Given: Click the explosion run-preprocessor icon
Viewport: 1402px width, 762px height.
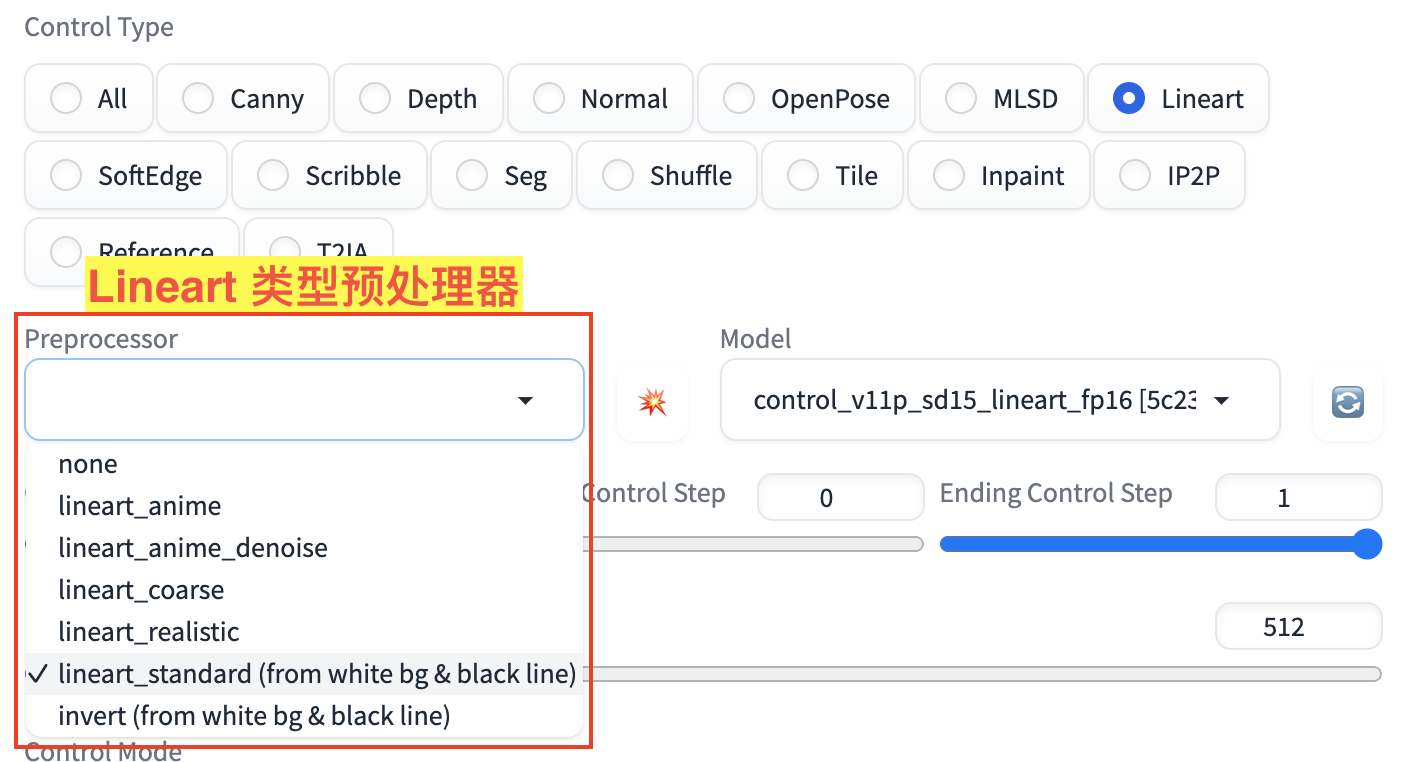Looking at the screenshot, I should click(x=653, y=402).
